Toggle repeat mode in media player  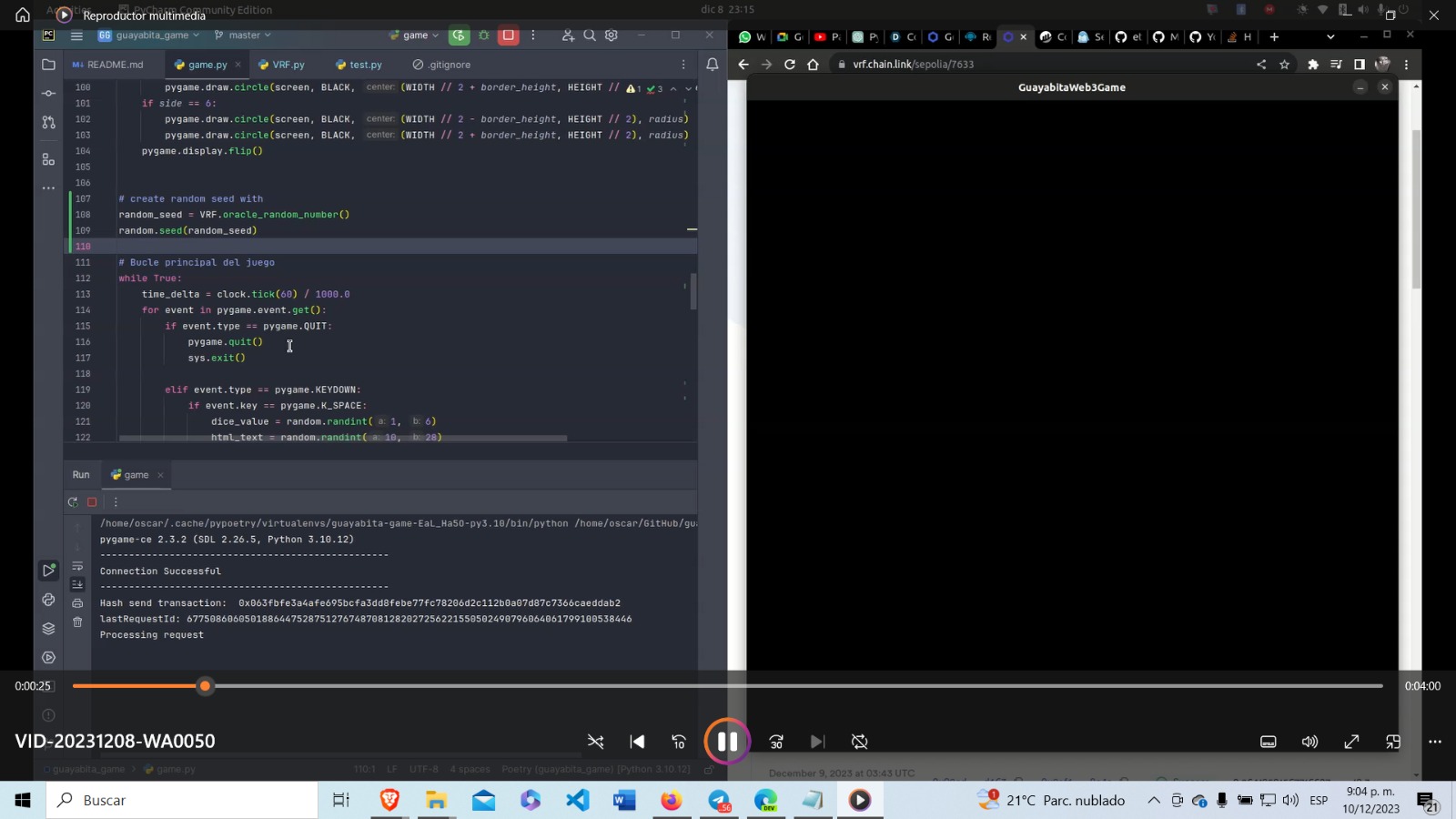859,742
